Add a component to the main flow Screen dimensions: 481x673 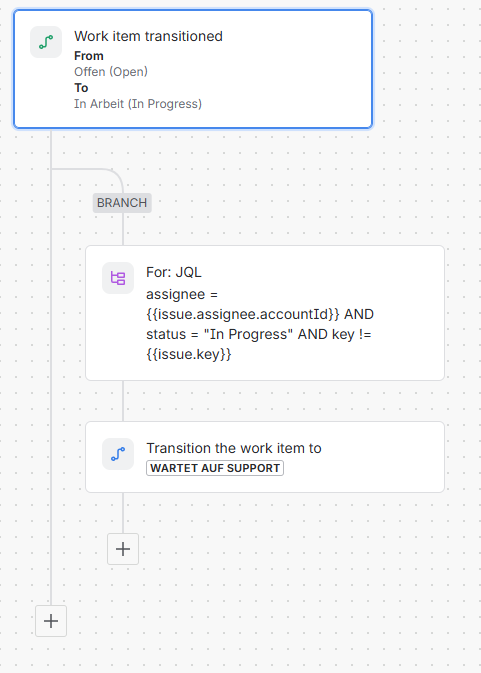coord(51,621)
